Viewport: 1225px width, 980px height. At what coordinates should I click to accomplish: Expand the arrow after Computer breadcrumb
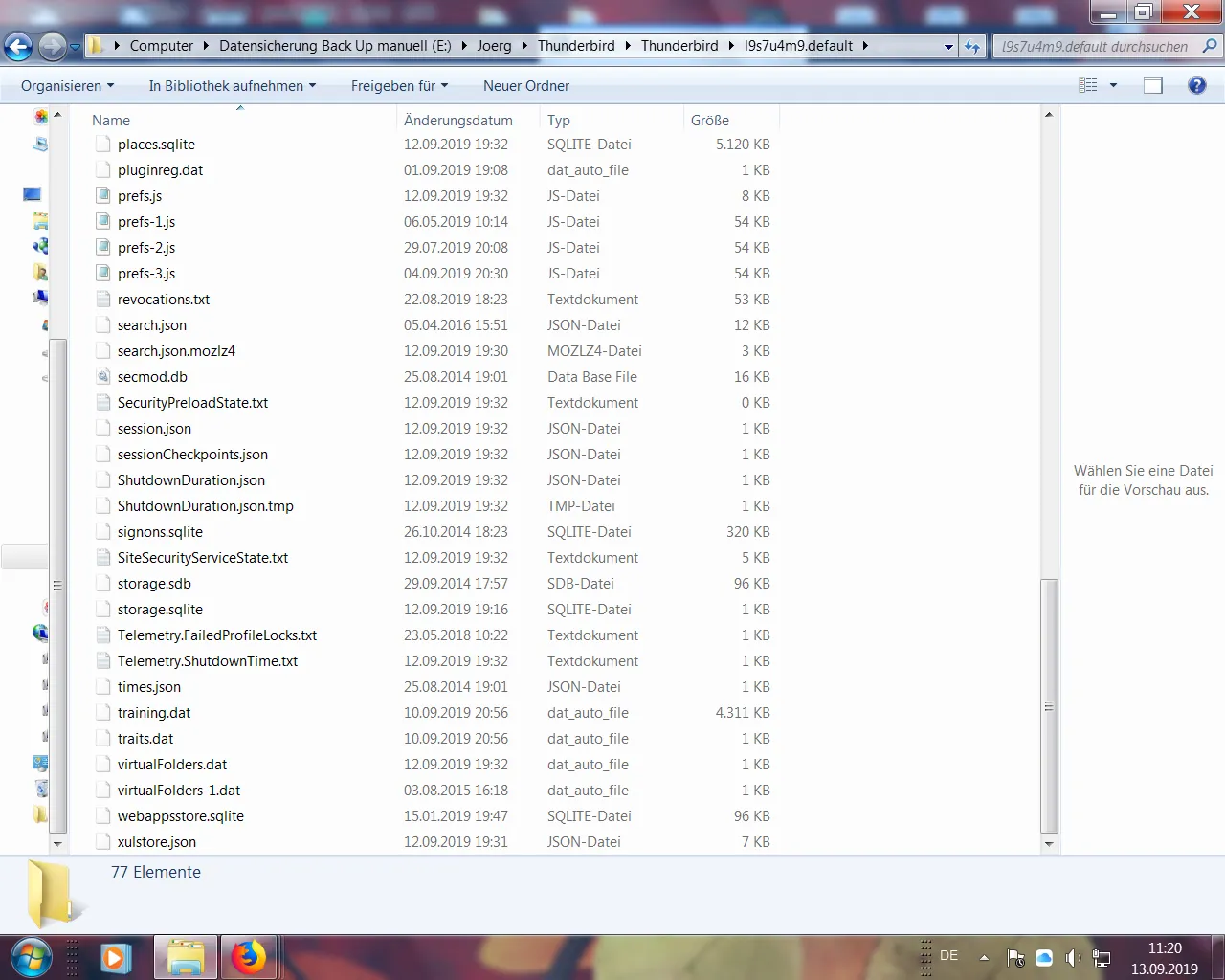[x=206, y=46]
